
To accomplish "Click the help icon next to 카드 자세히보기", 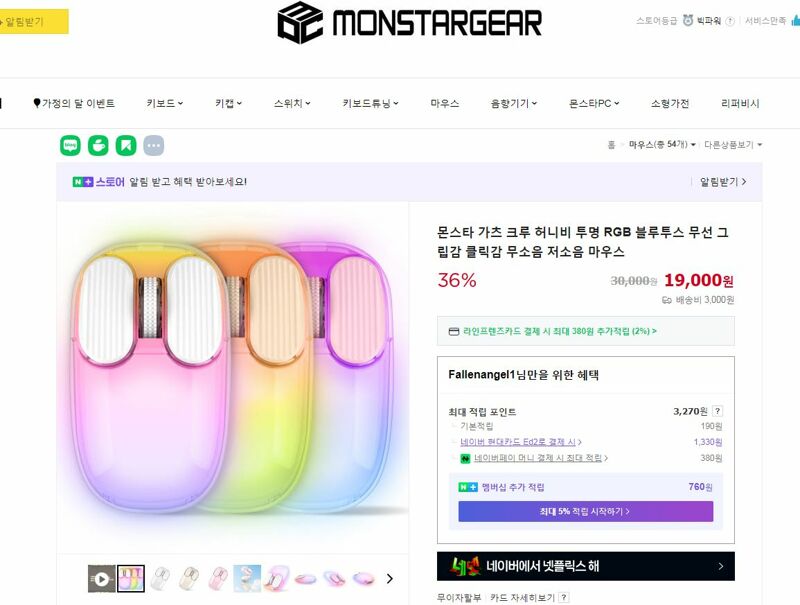I will coord(564,597).
